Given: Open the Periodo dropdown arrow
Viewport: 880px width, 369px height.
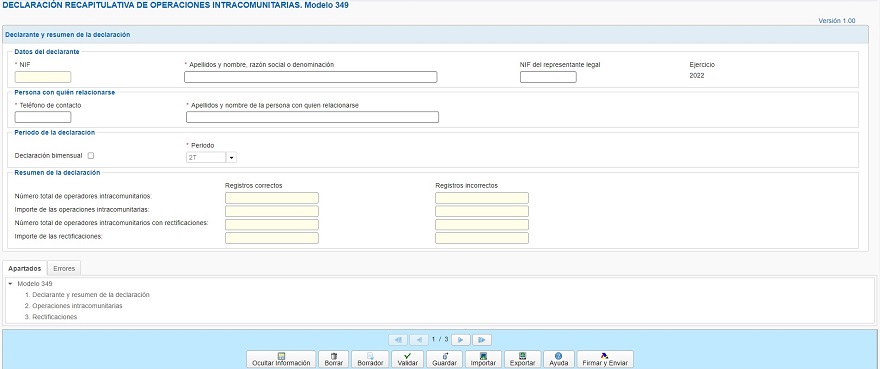Looking at the screenshot, I should (x=231, y=157).
